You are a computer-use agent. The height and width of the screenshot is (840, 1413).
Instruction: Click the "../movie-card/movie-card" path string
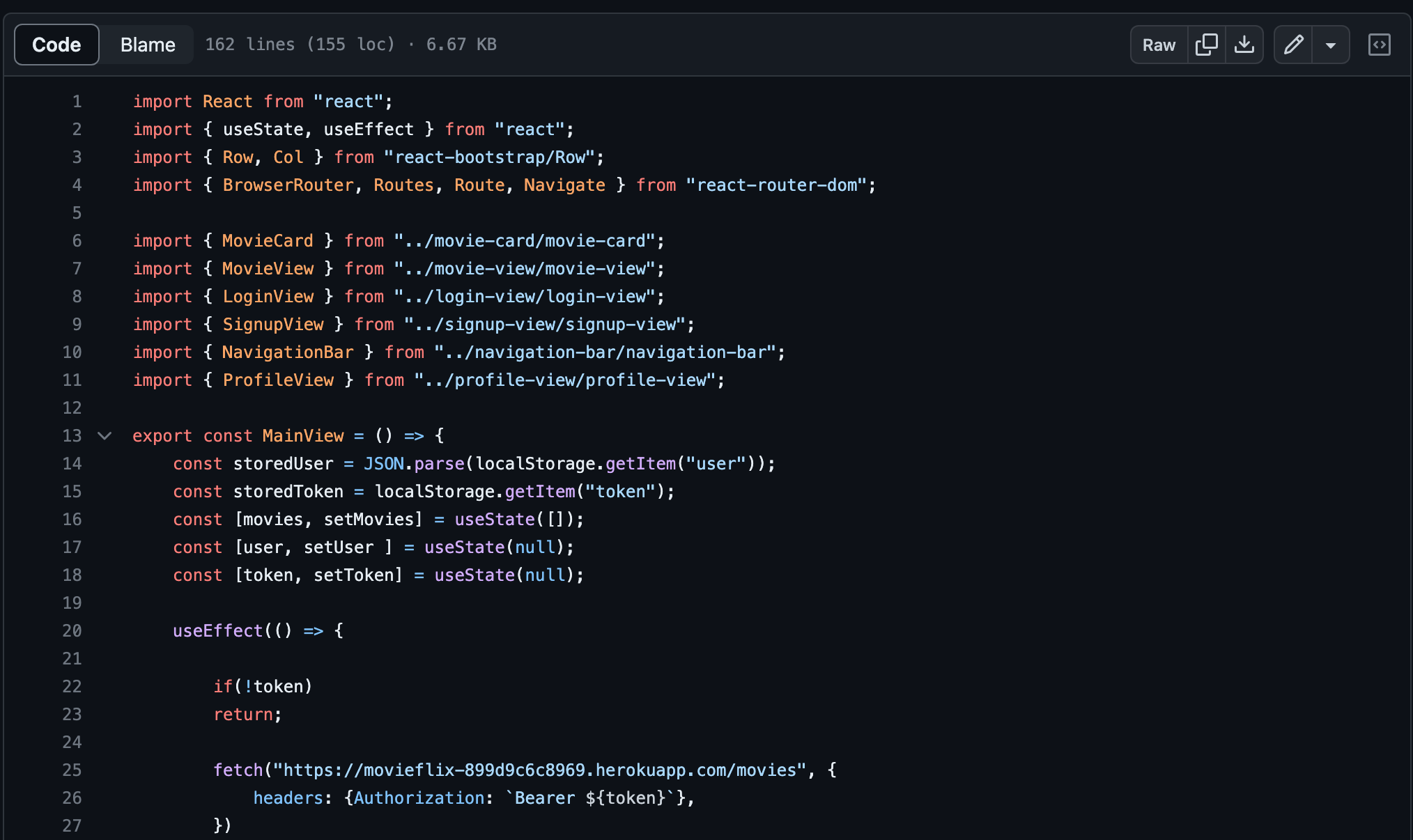tap(525, 241)
